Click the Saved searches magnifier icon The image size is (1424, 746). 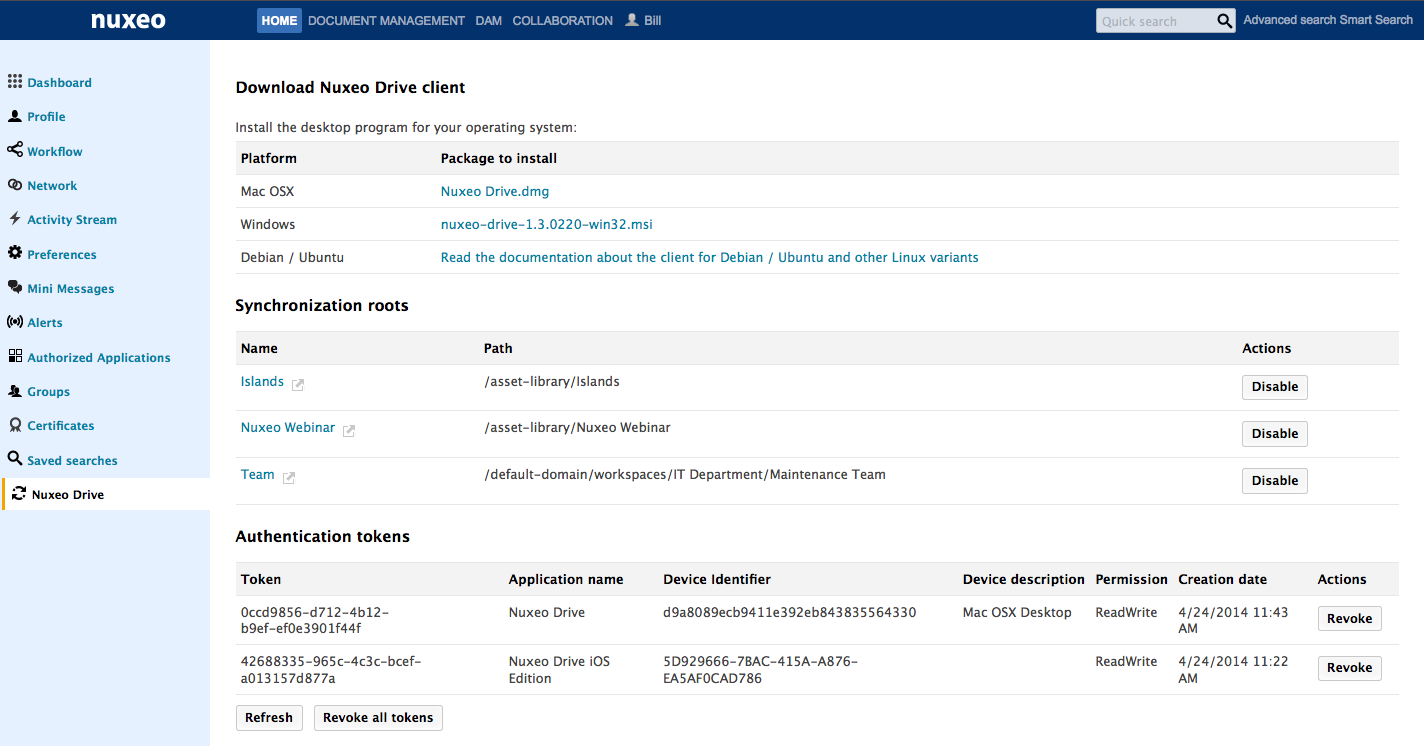pos(15,459)
